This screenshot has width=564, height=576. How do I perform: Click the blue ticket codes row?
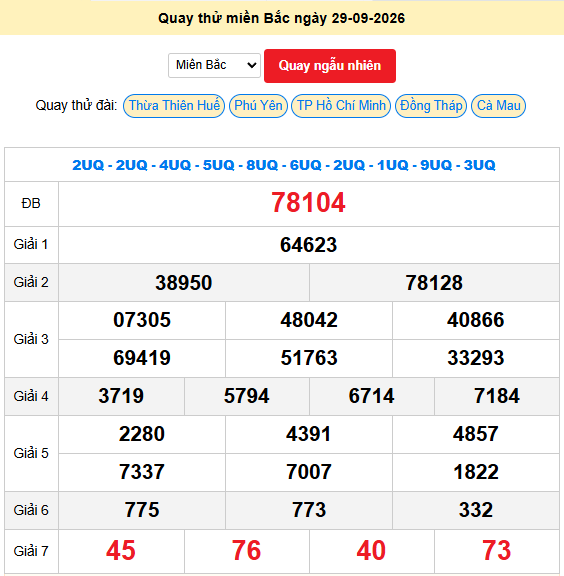coord(284,165)
